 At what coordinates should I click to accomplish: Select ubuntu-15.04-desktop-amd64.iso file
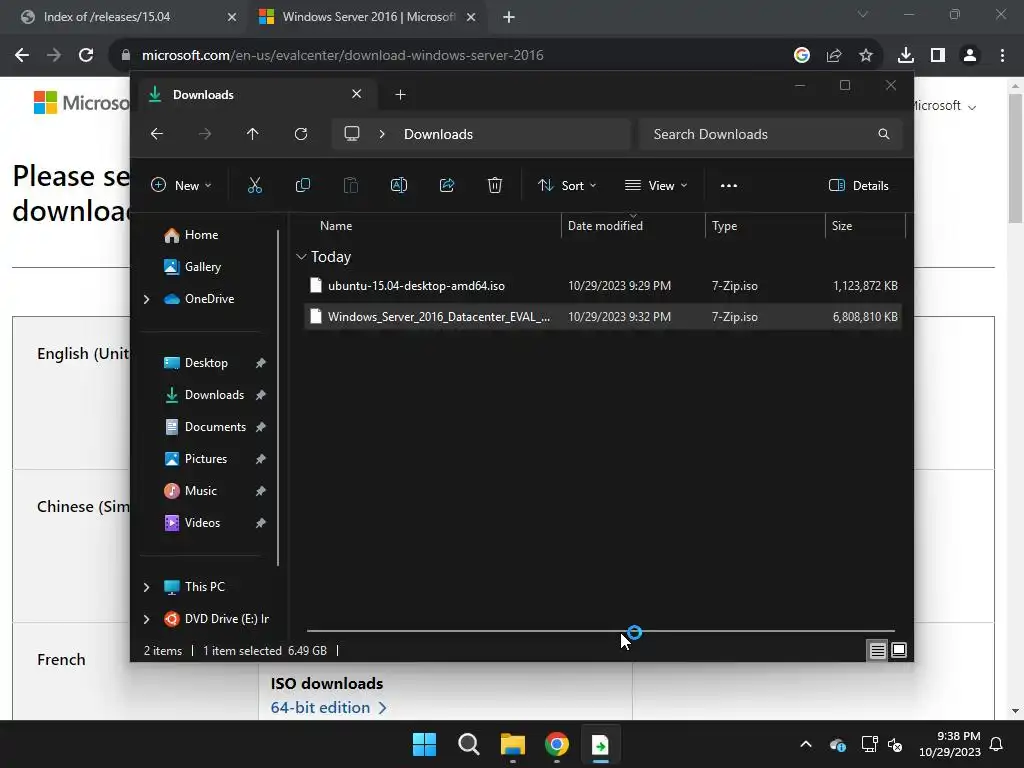tap(603, 286)
